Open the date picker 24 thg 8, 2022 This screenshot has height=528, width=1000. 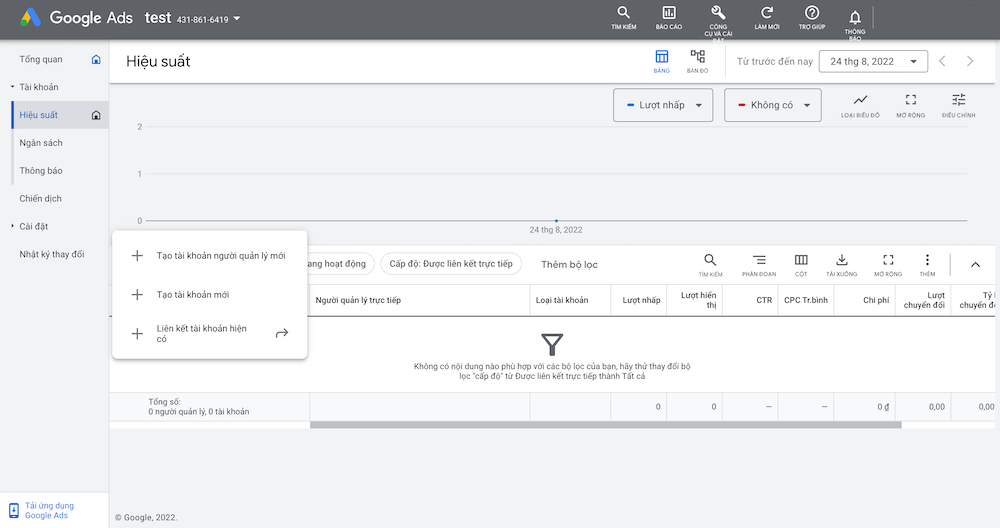pyautogui.click(x=873, y=62)
